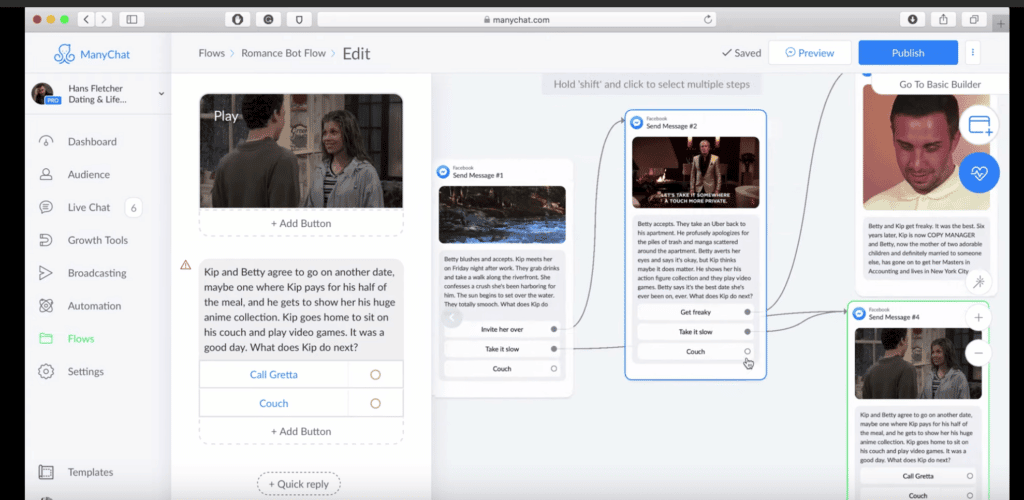Click Couch connector dot in Message #2
1024x500 pixels.
pos(748,351)
